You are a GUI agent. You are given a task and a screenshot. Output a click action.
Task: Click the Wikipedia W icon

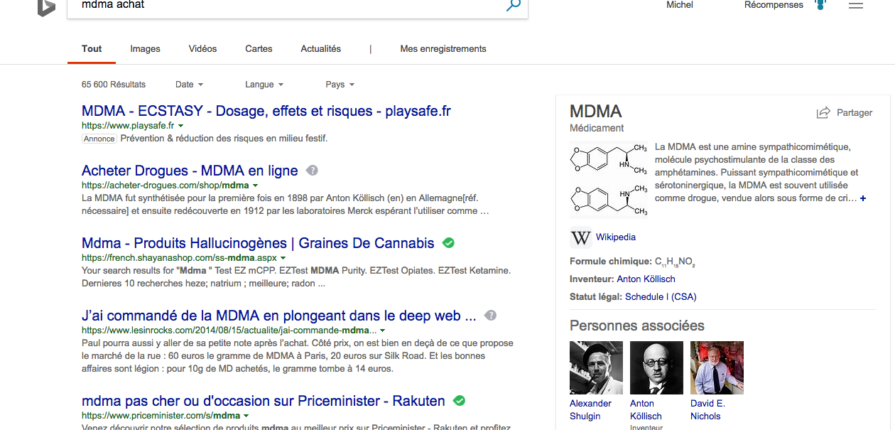coord(580,238)
